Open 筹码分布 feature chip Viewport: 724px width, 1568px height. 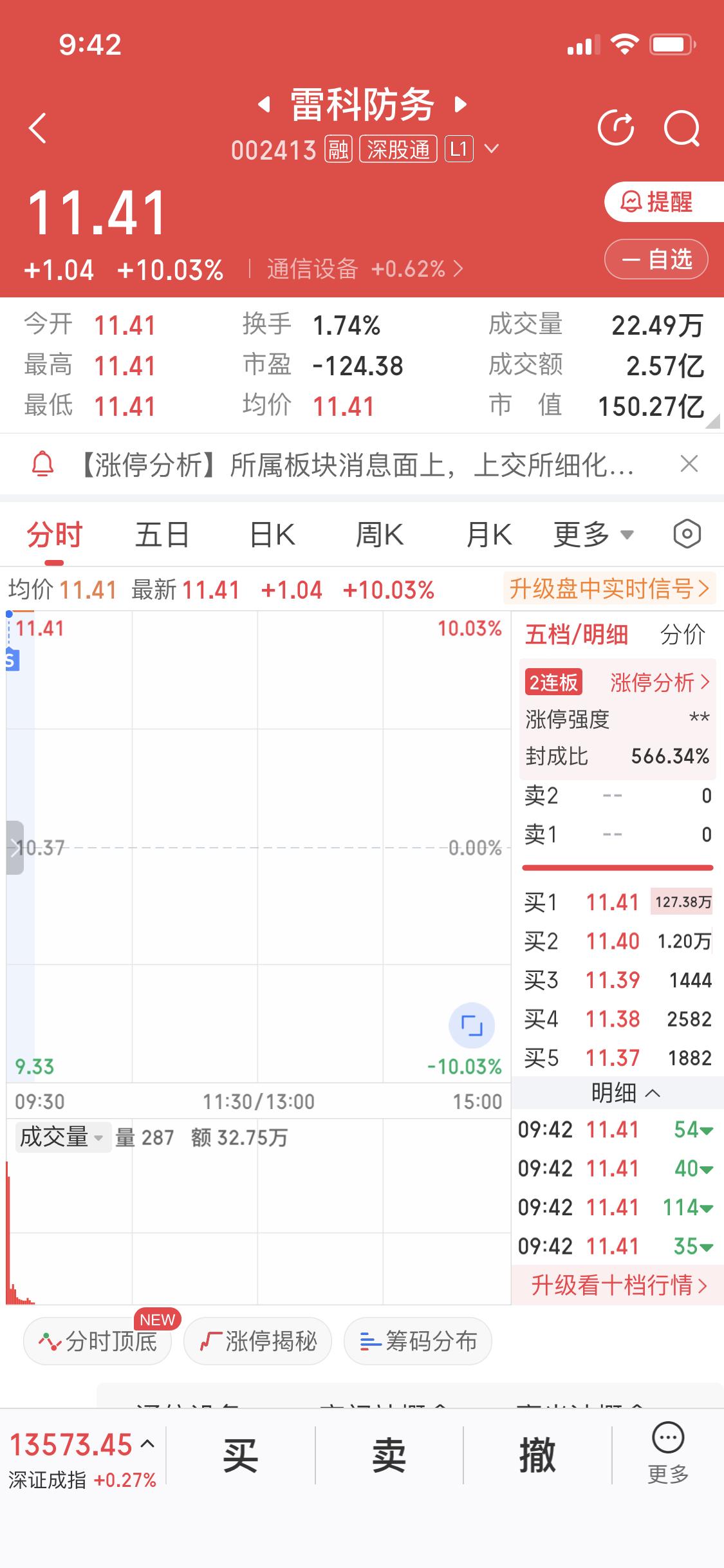tap(418, 1341)
